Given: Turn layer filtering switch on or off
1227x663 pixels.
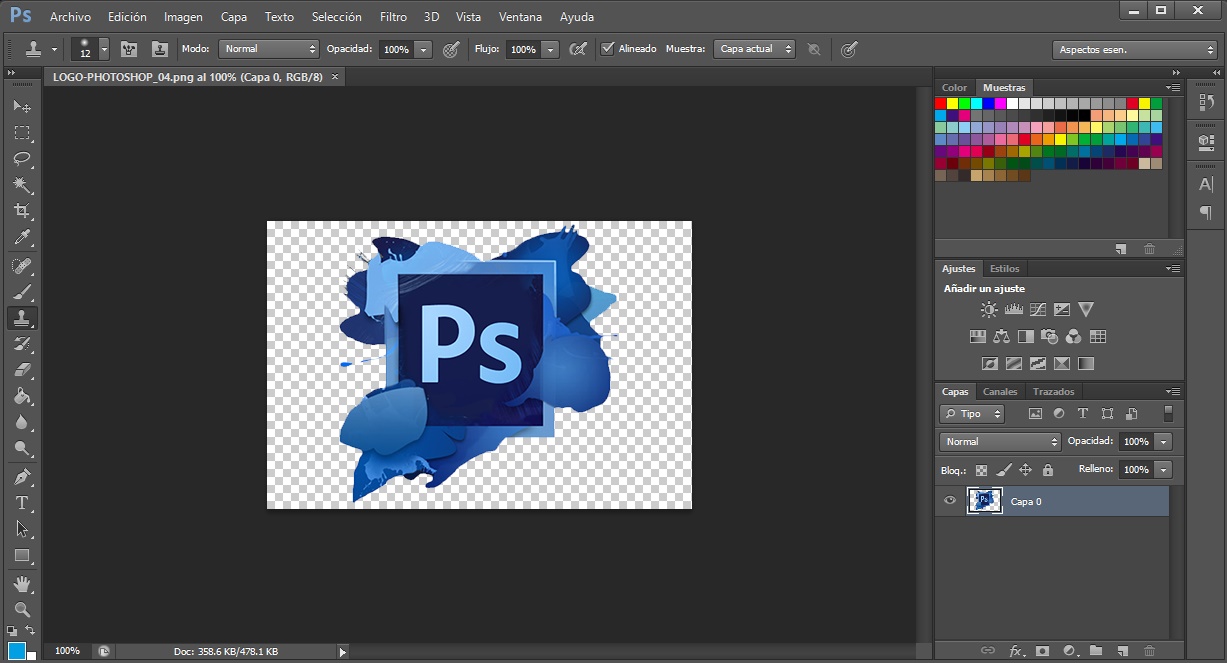Looking at the screenshot, I should (x=1167, y=413).
